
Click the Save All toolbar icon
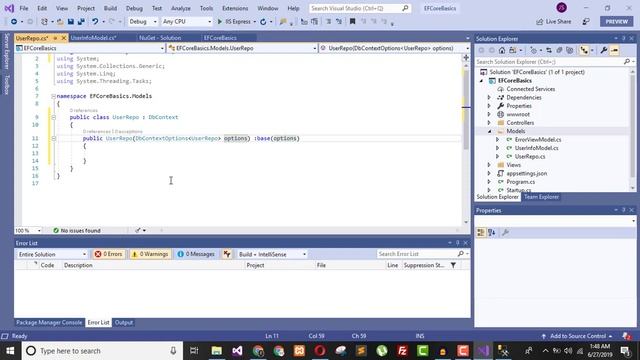point(81,22)
